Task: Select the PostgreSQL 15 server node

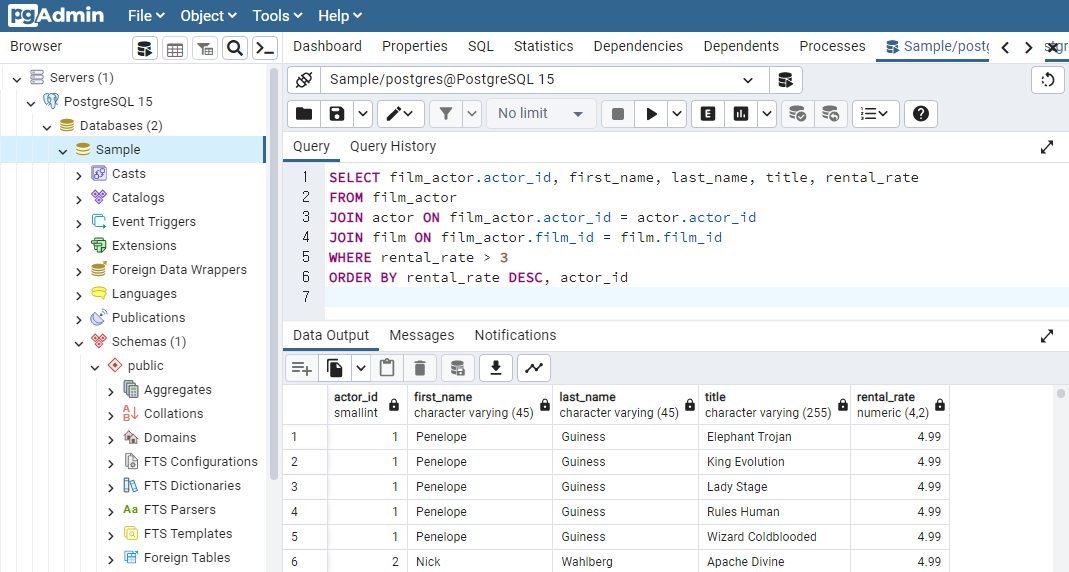Action: 108,102
